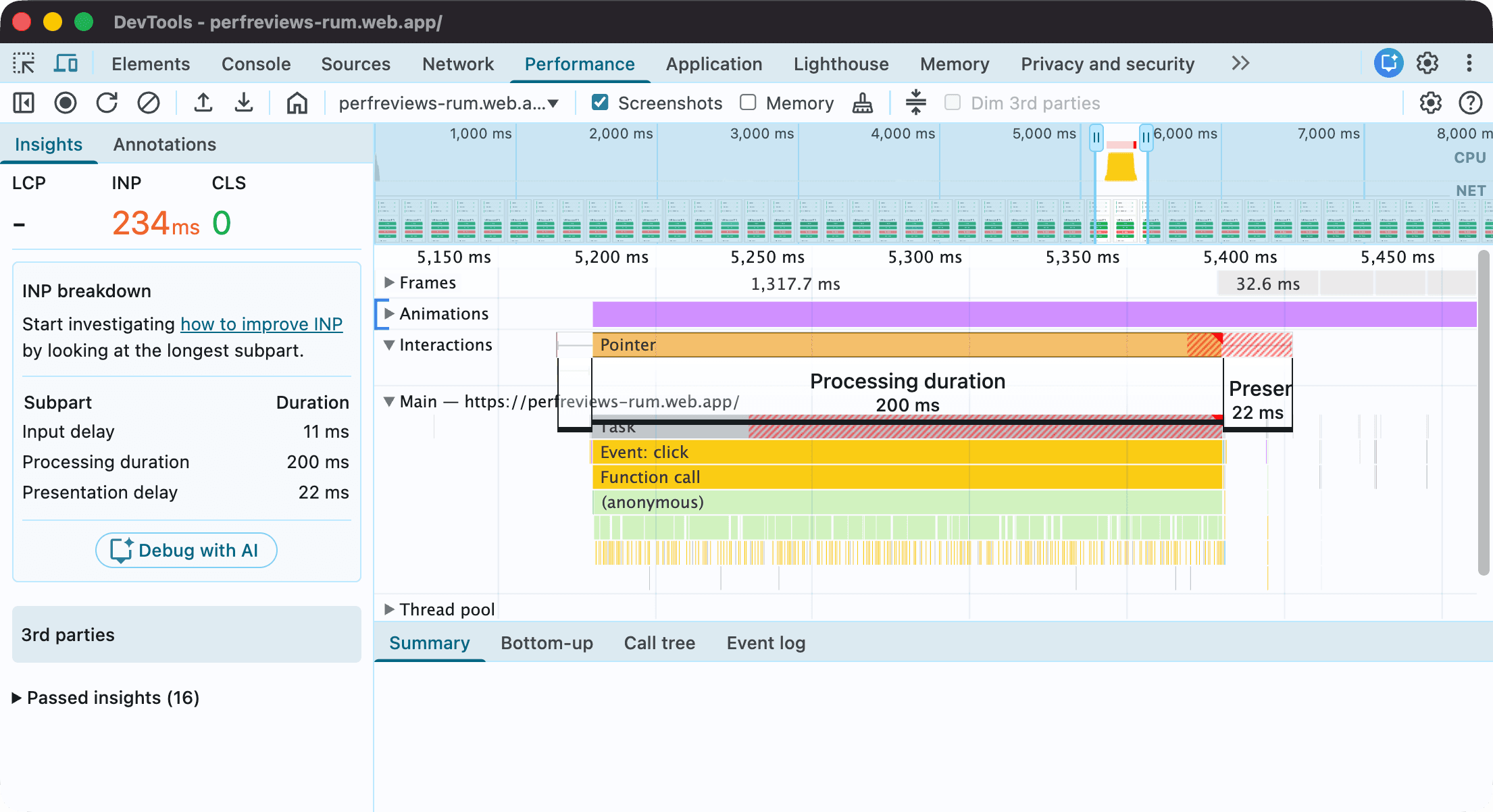Select the right overview range handle
The height and width of the screenshot is (812, 1493).
click(1146, 138)
